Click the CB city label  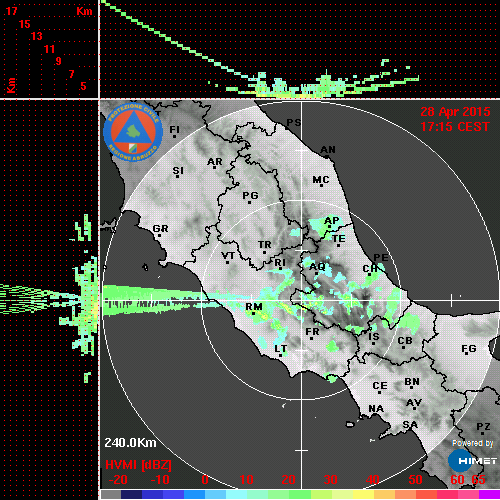click(405, 341)
